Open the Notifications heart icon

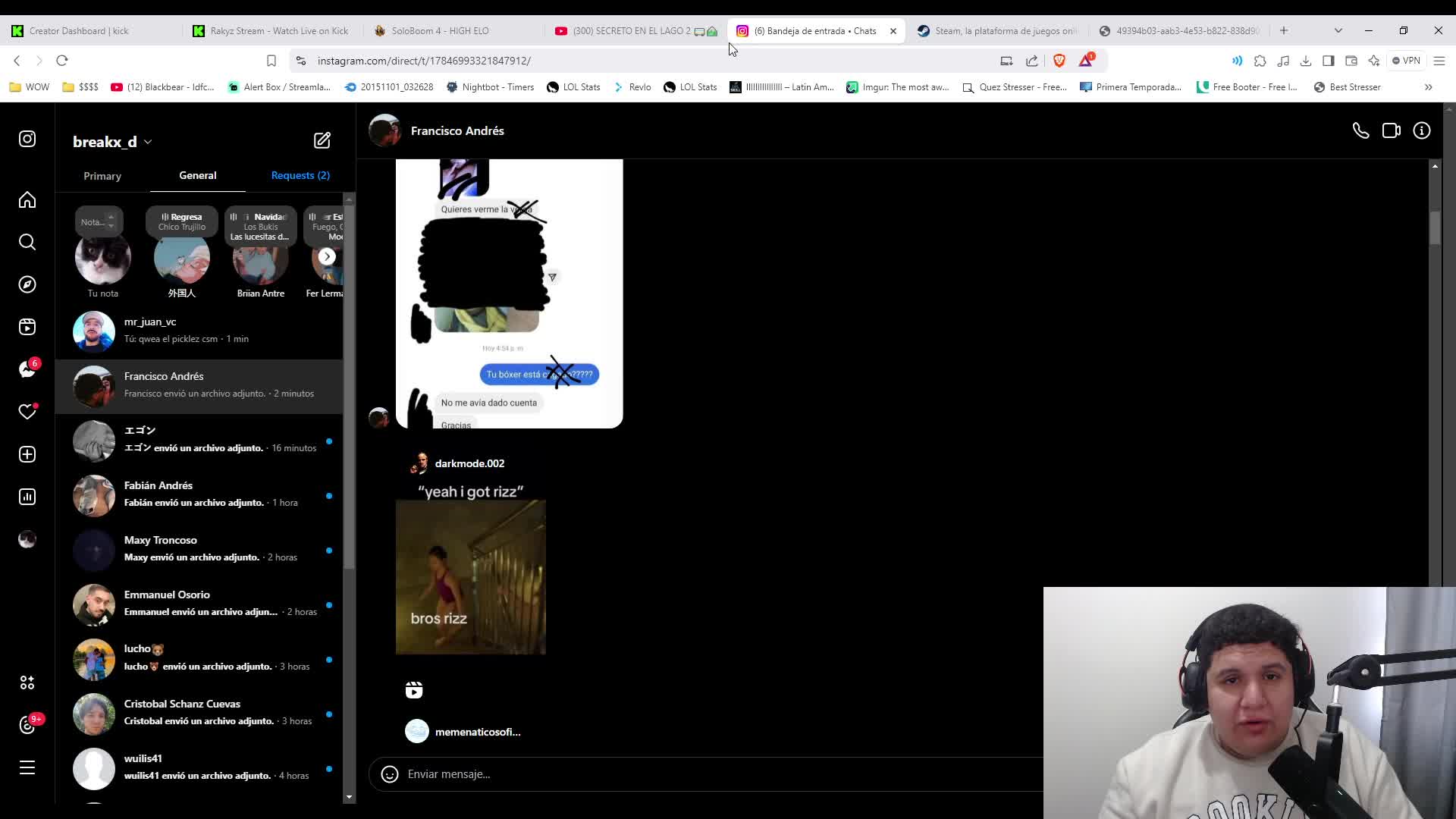[27, 412]
